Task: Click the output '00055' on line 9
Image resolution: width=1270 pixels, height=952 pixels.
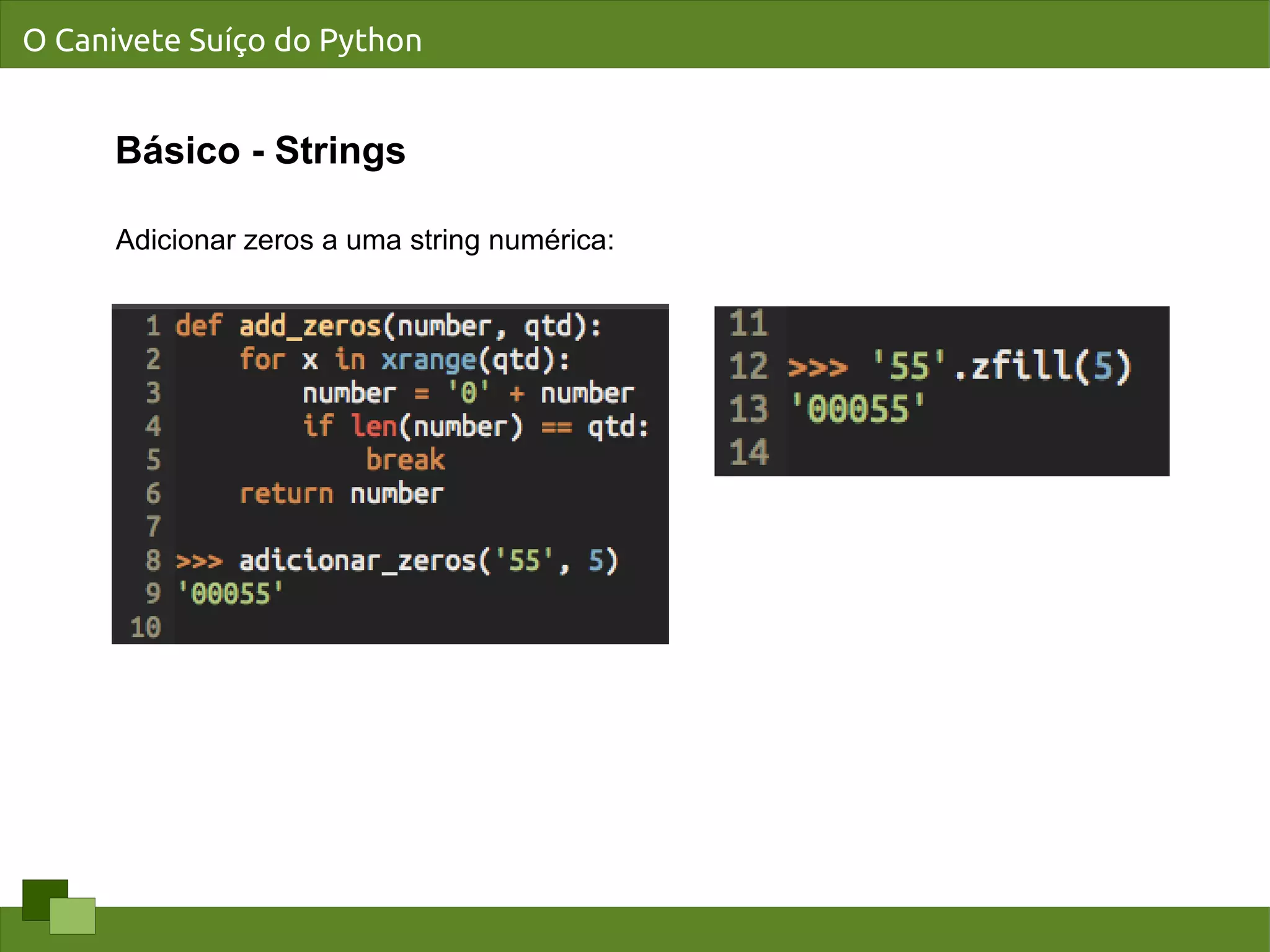Action: click(230, 594)
